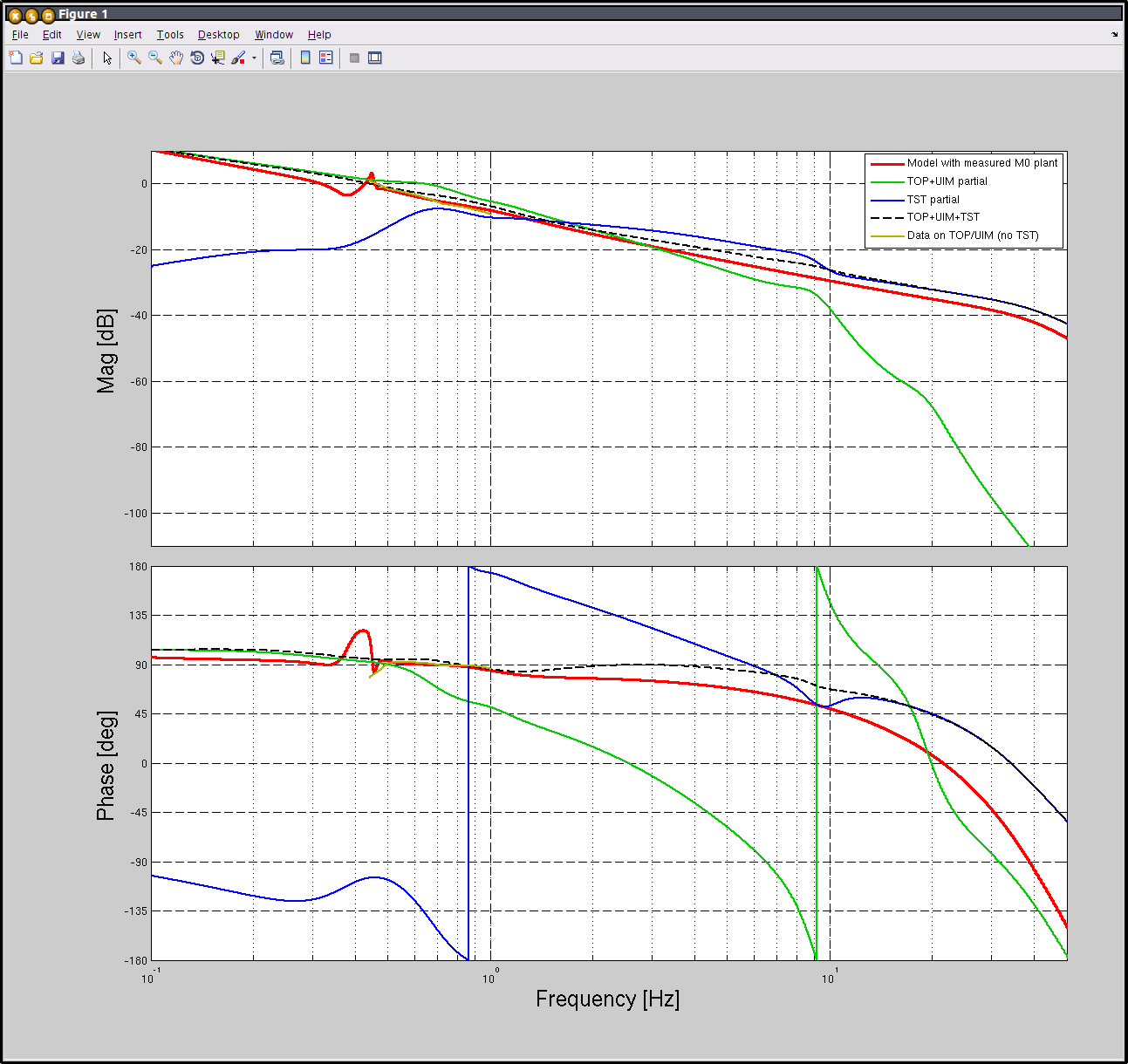Select the Data Cursor tool
Viewport: 1128px width, 1064px height.
[x=218, y=58]
